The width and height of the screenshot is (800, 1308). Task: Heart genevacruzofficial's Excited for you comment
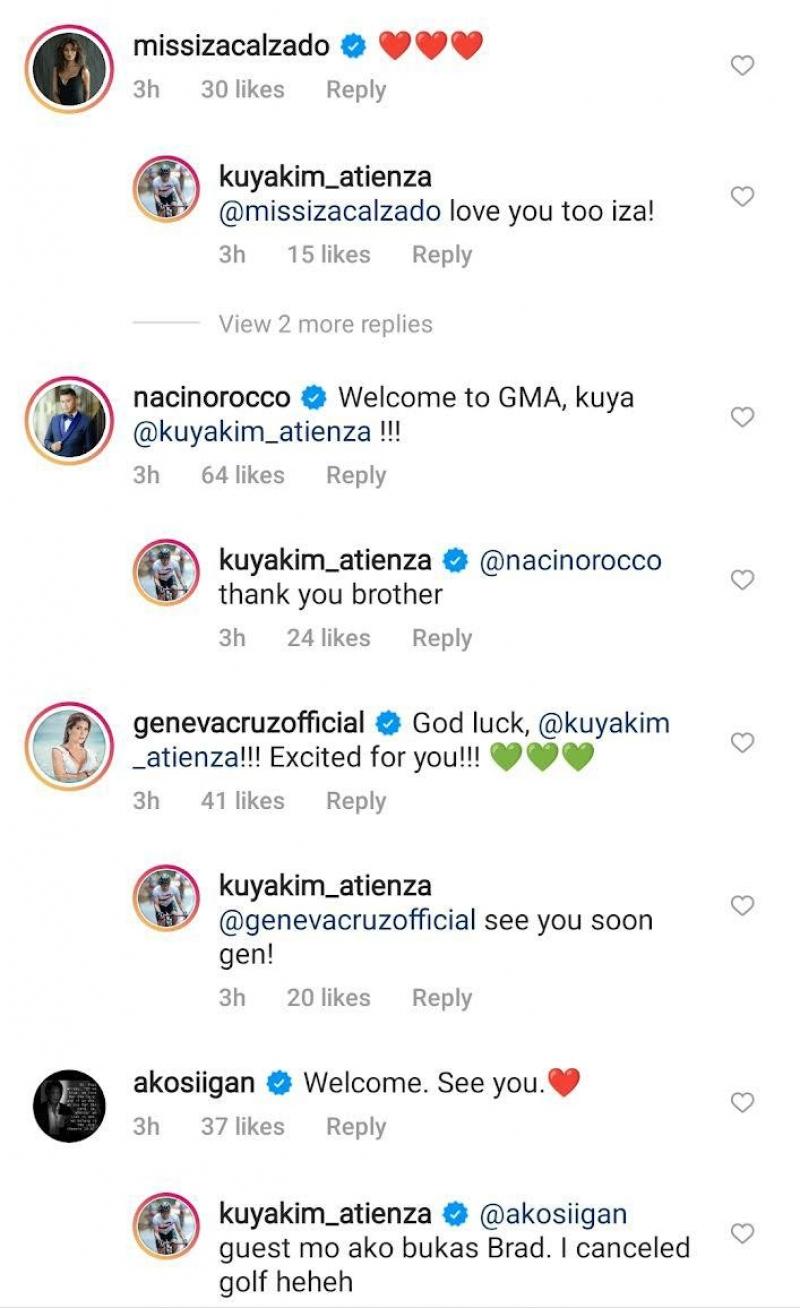[742, 743]
